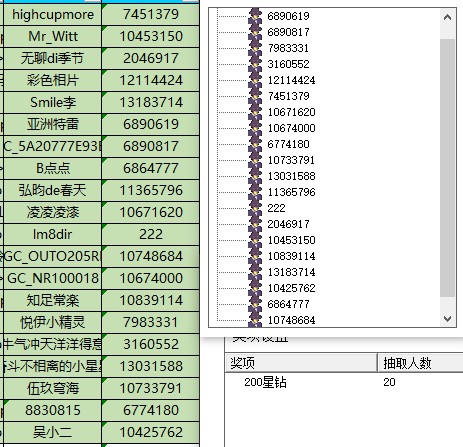Click the draw count value 20
463x447 pixels.
[389, 382]
